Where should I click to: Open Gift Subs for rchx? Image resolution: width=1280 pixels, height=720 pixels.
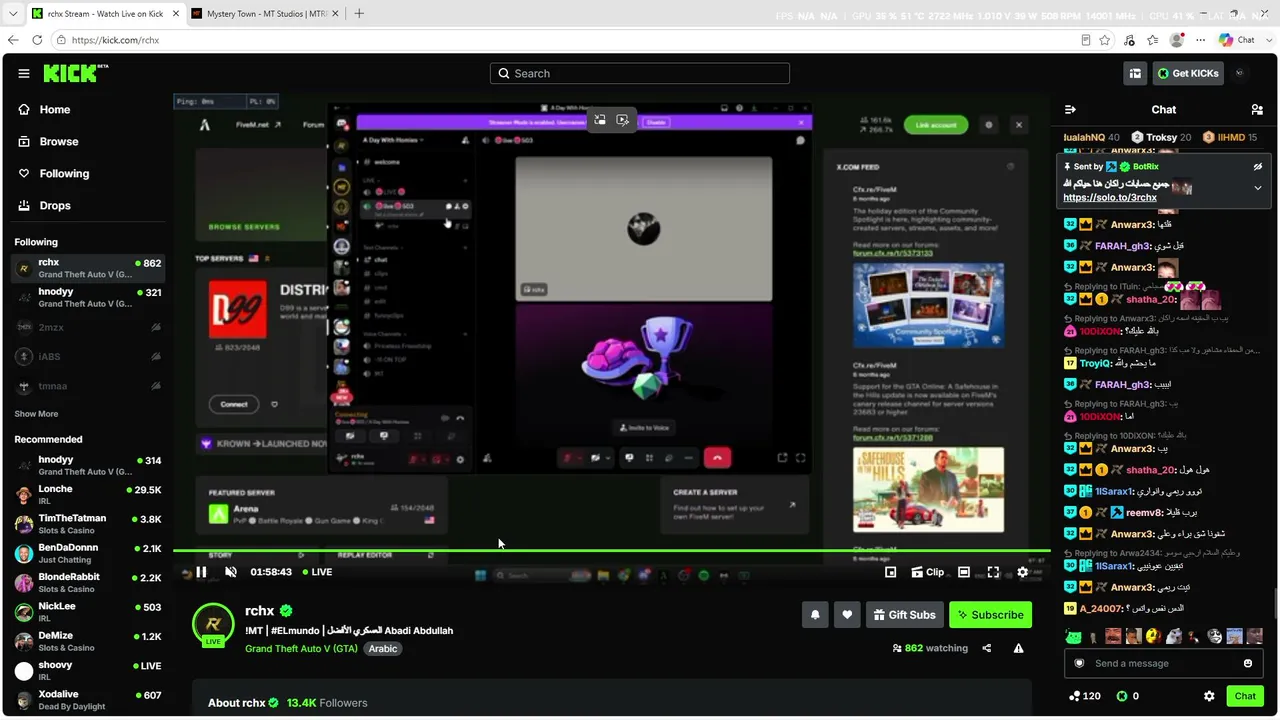pyautogui.click(x=904, y=615)
